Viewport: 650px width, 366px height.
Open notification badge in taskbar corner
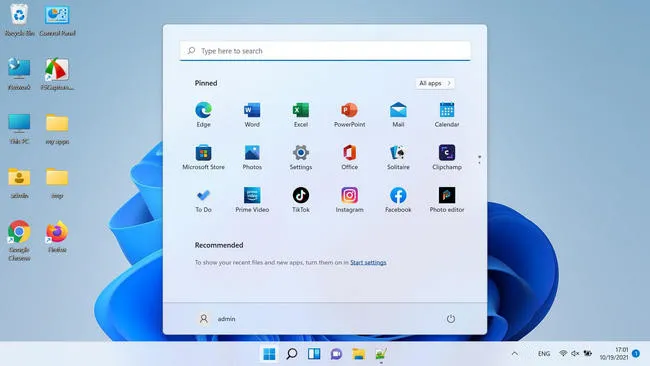[636, 354]
